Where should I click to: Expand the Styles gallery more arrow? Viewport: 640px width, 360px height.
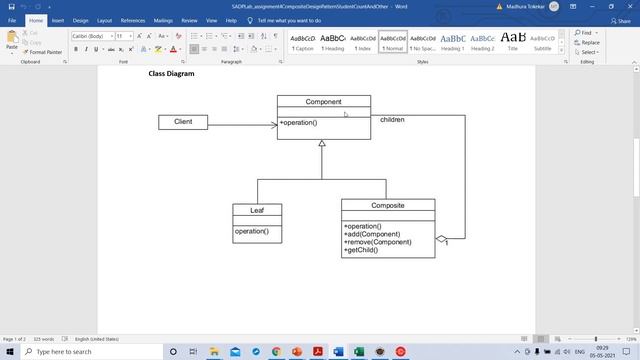click(x=561, y=50)
